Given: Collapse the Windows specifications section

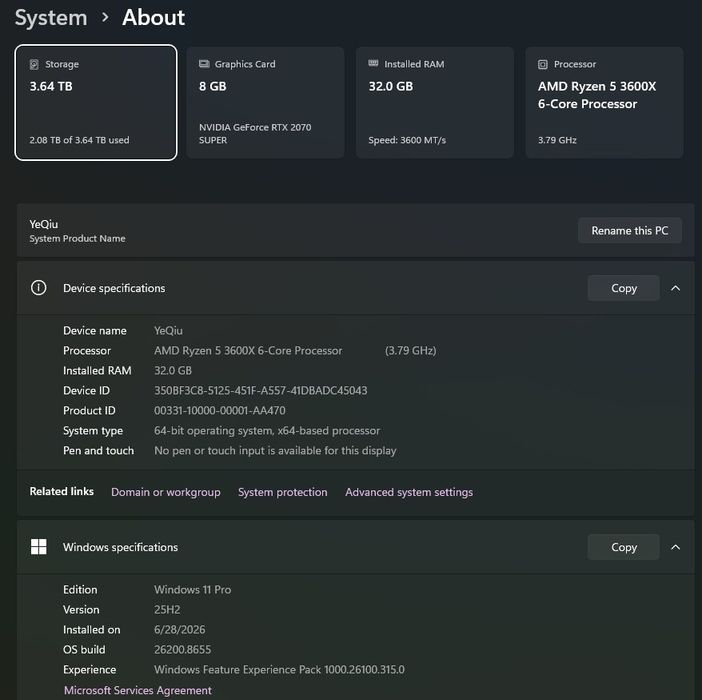Looking at the screenshot, I should (676, 547).
